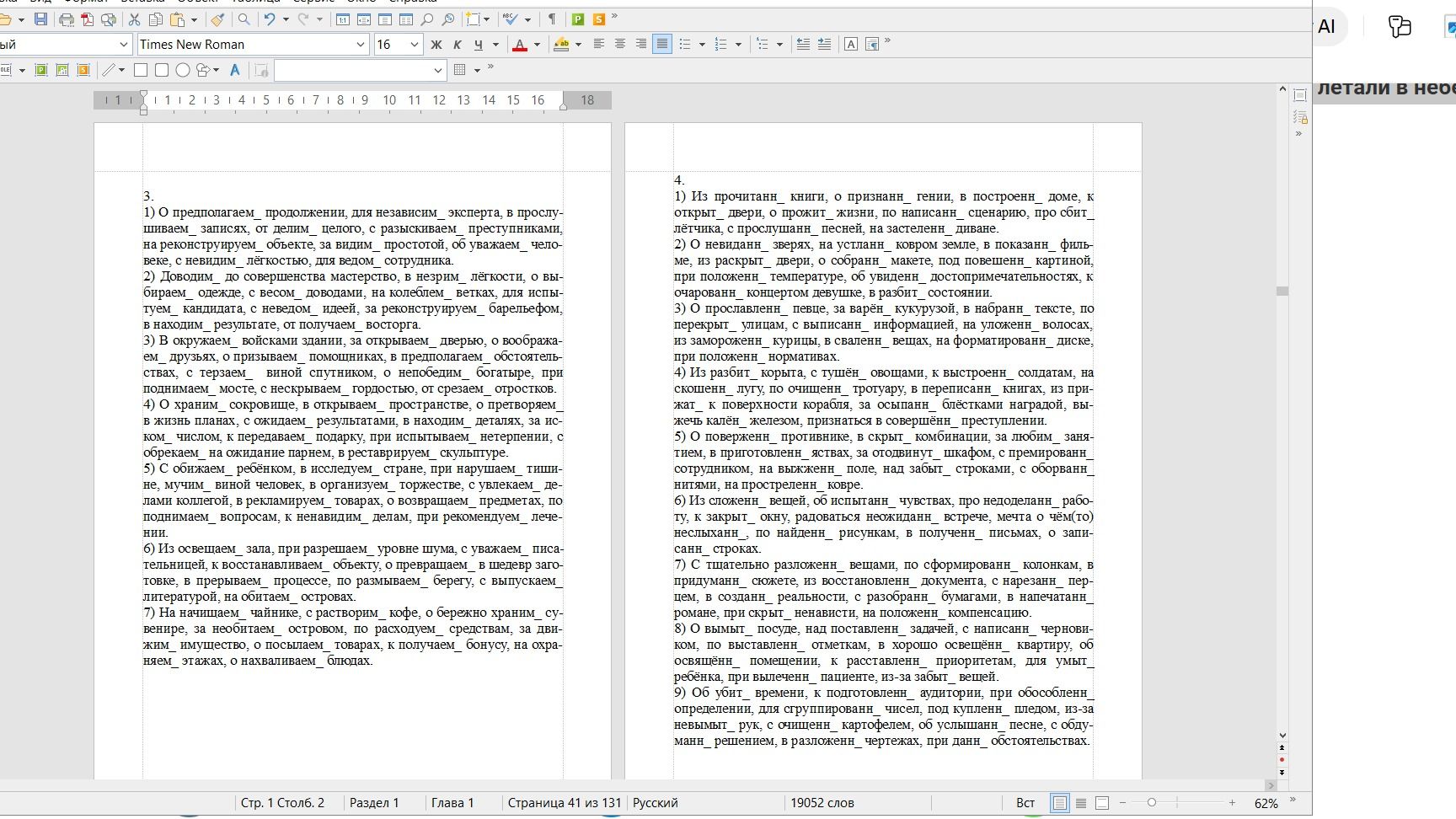1456x819 pixels.
Task: Decrease the paragraph indent
Action: click(803, 45)
